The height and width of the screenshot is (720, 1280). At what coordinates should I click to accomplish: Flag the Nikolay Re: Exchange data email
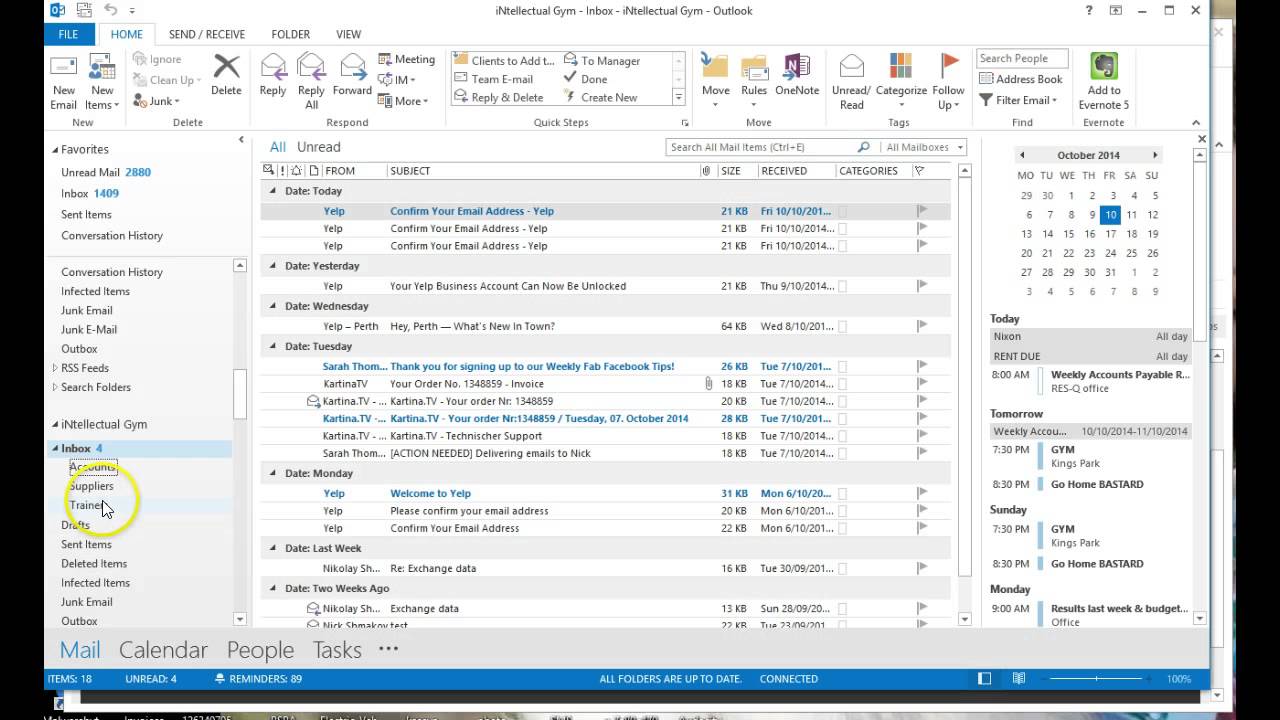point(922,568)
